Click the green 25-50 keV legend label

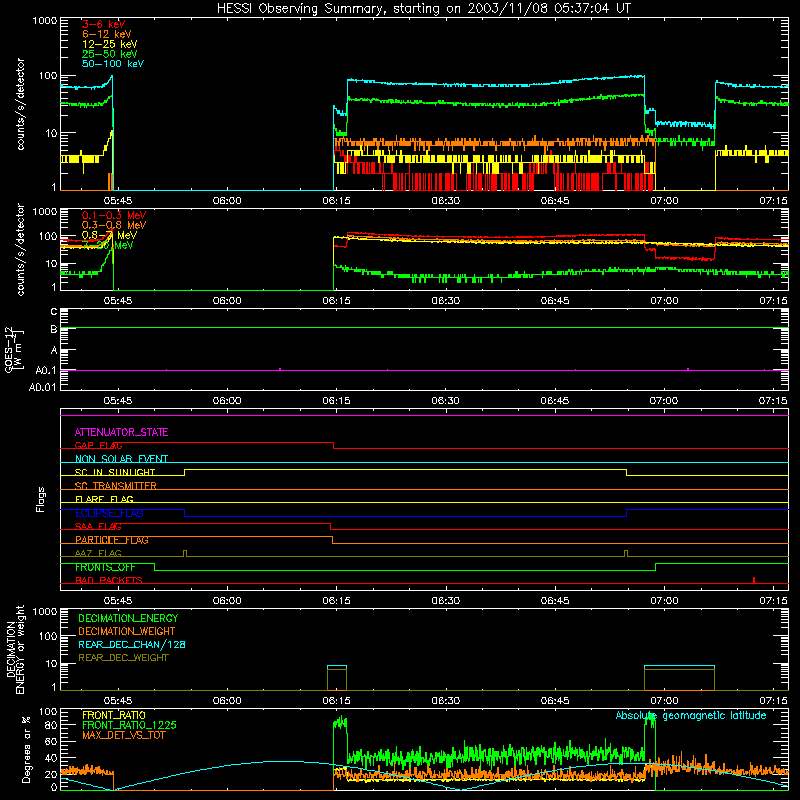coord(110,54)
